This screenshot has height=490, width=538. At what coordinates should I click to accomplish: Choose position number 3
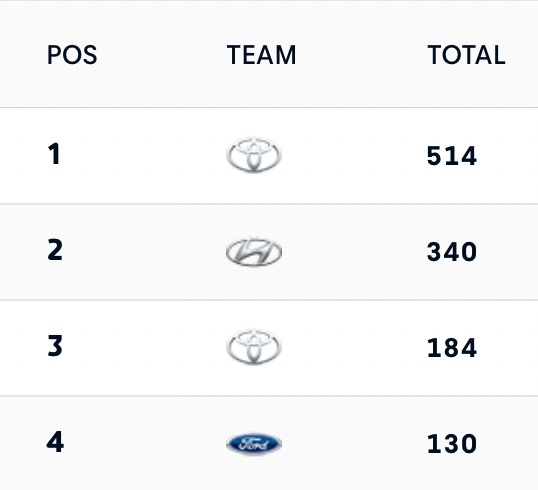click(x=55, y=346)
